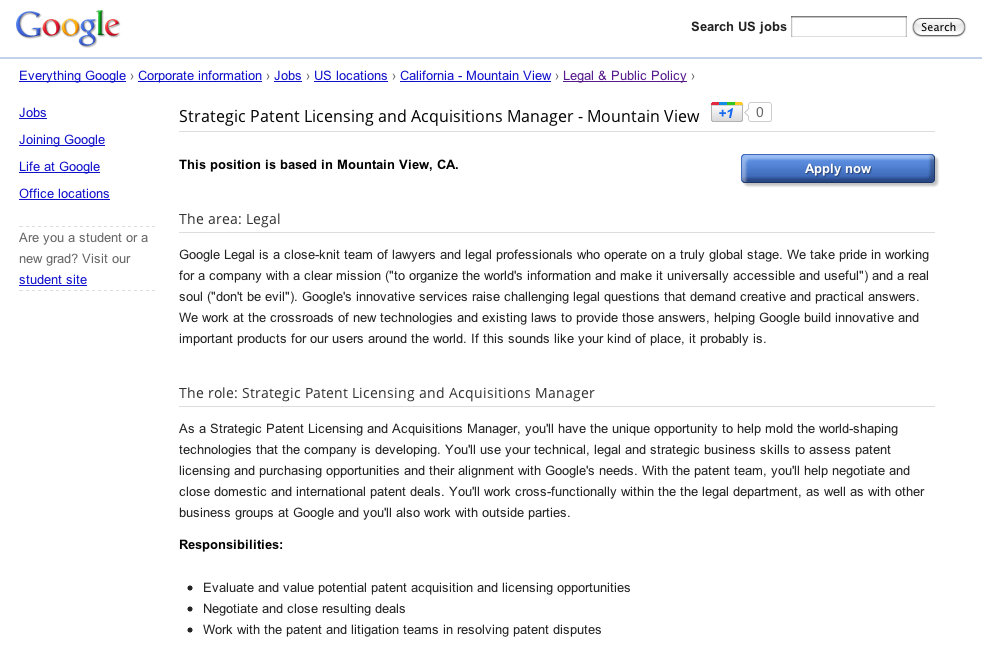Image resolution: width=982 pixels, height=664 pixels.
Task: Click the Google logo
Action: [x=68, y=28]
